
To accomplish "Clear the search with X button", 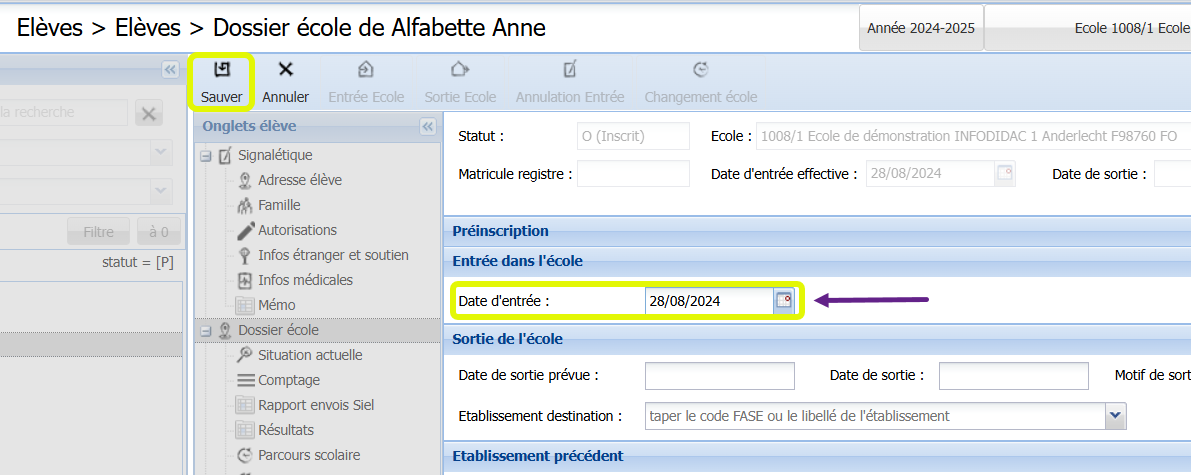I will (x=149, y=114).
